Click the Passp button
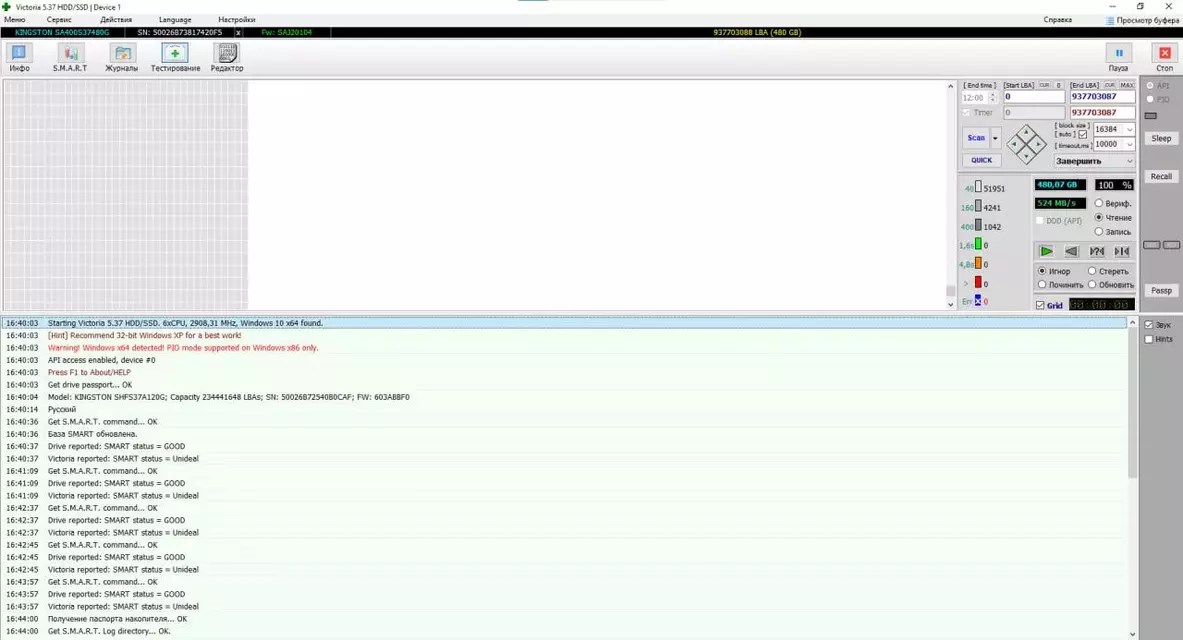Viewport: 1183px width, 640px height. (1160, 291)
